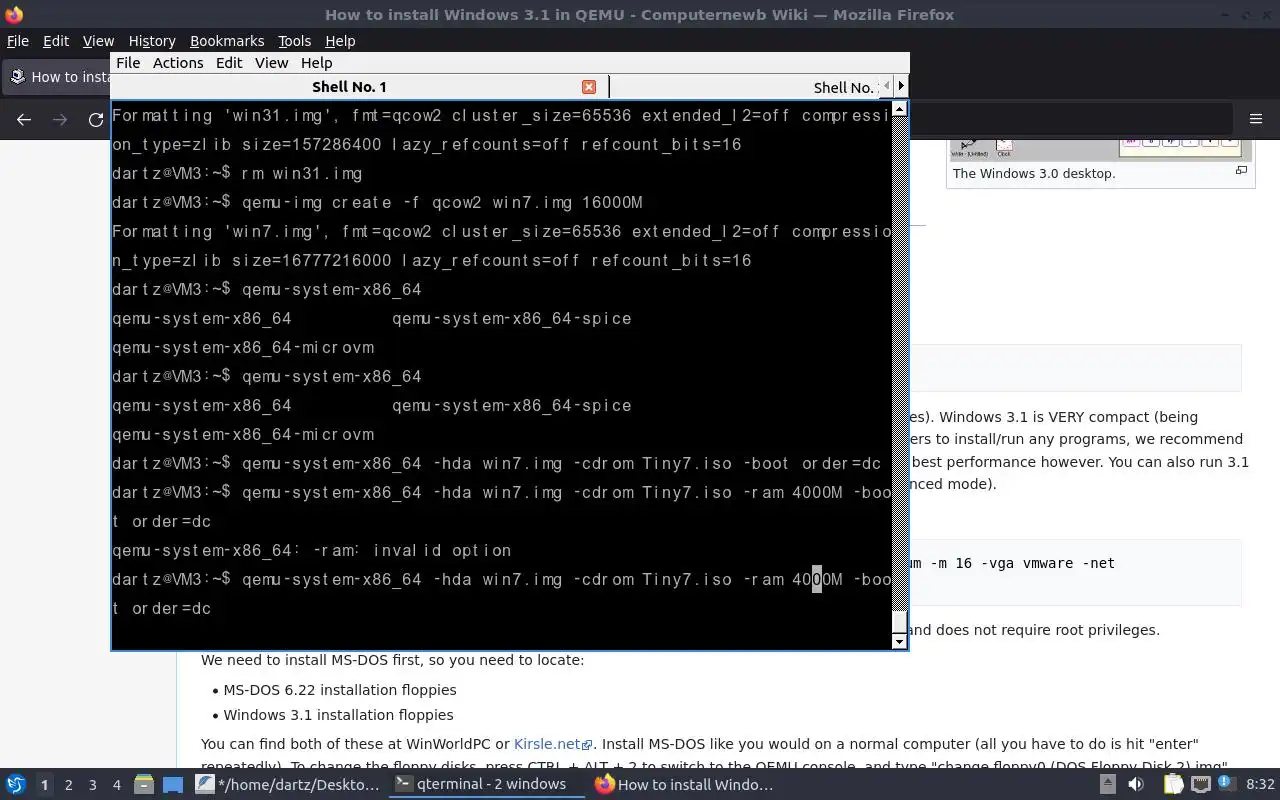Click the volume speaker tray icon
The width and height of the screenshot is (1280, 800).
(1135, 785)
